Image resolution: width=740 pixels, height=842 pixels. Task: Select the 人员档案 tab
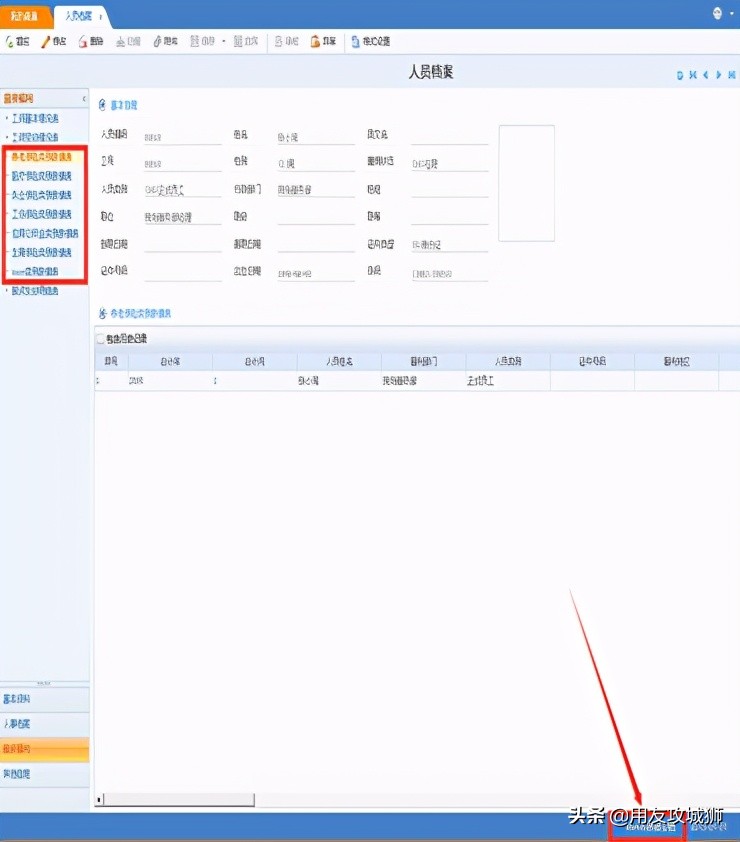point(78,16)
